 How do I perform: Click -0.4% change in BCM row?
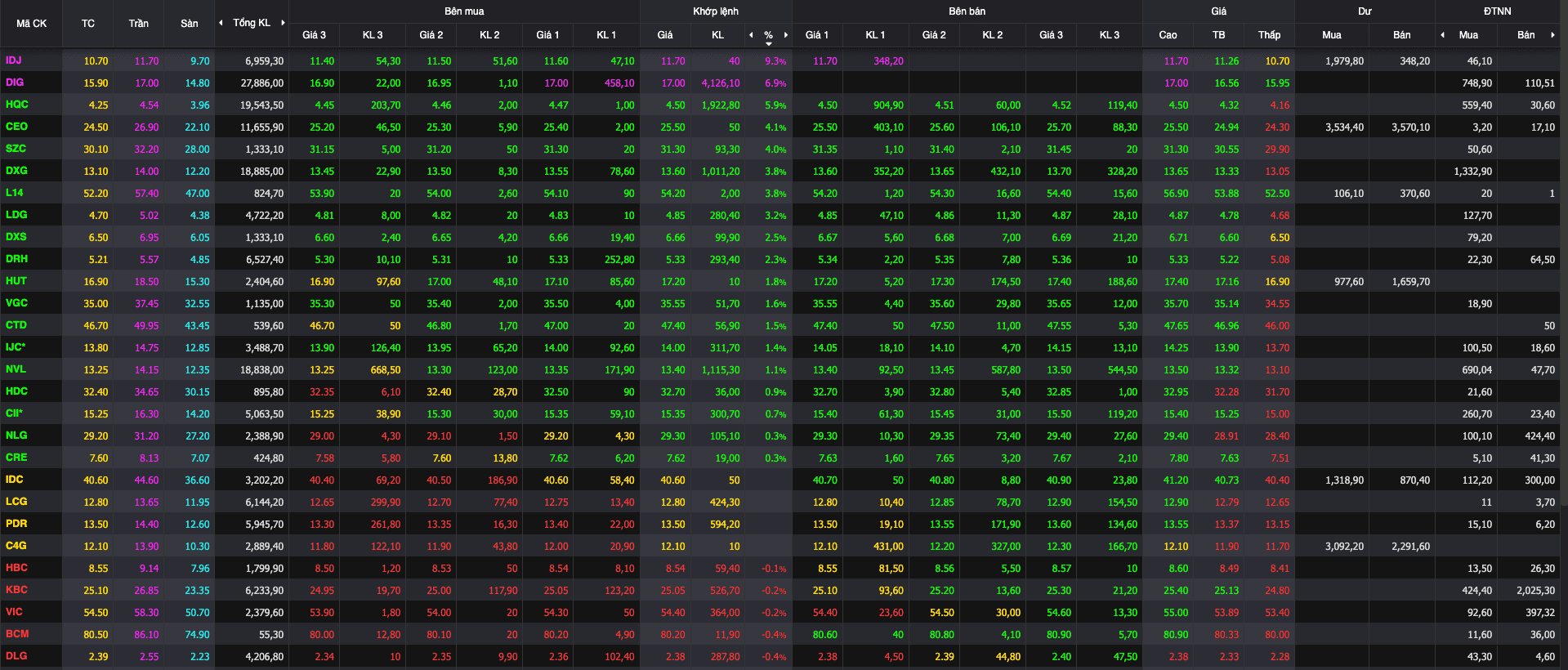tap(774, 635)
